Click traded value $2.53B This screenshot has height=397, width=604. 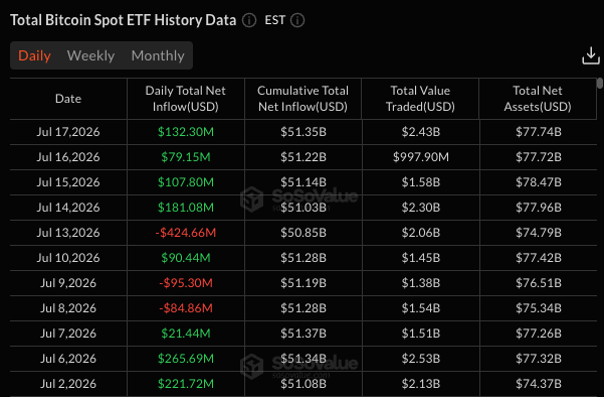click(x=421, y=358)
